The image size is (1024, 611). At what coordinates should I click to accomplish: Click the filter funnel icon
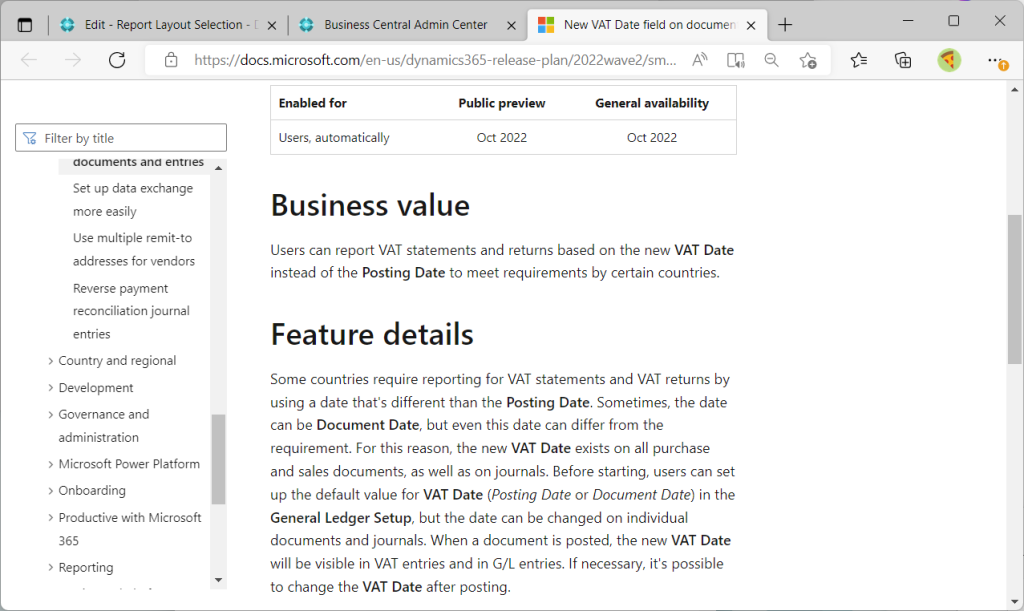(29, 138)
